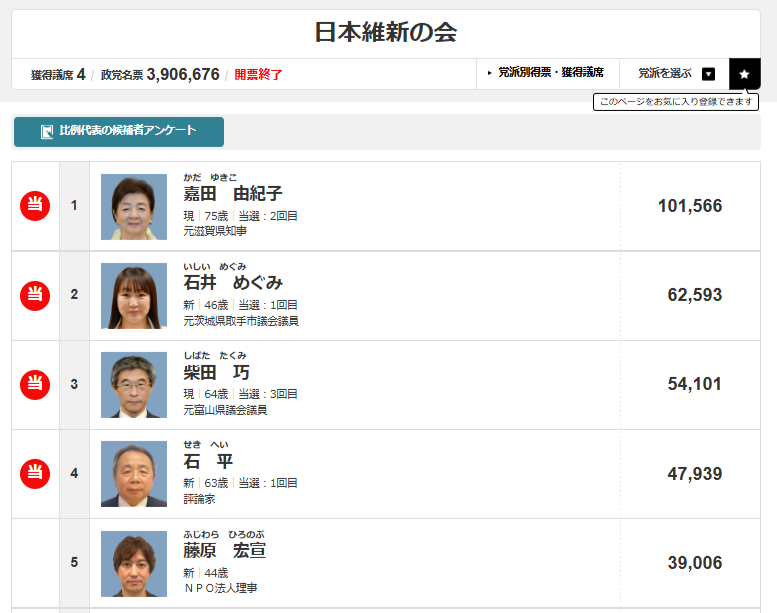Click vote count 54,101
777x613 pixels.
click(x=695, y=384)
